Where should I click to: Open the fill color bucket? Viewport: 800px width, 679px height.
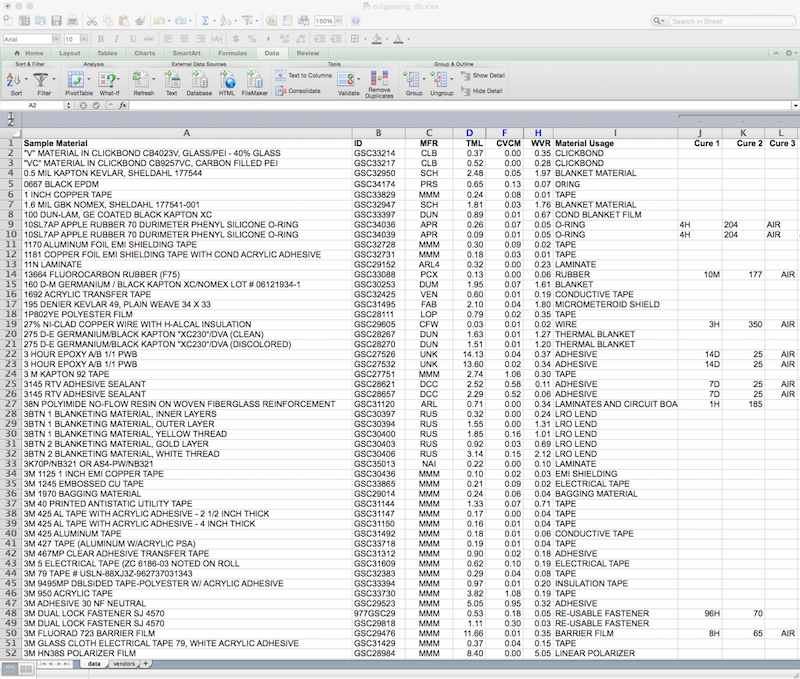click(x=377, y=39)
